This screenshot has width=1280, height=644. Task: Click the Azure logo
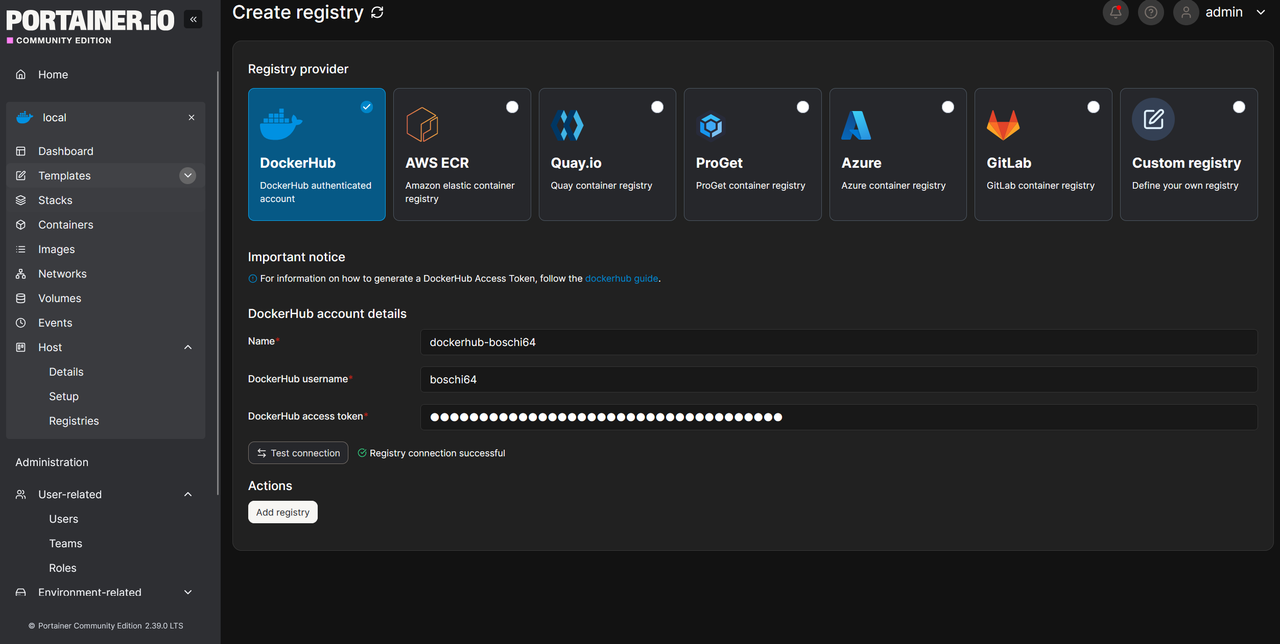click(856, 125)
